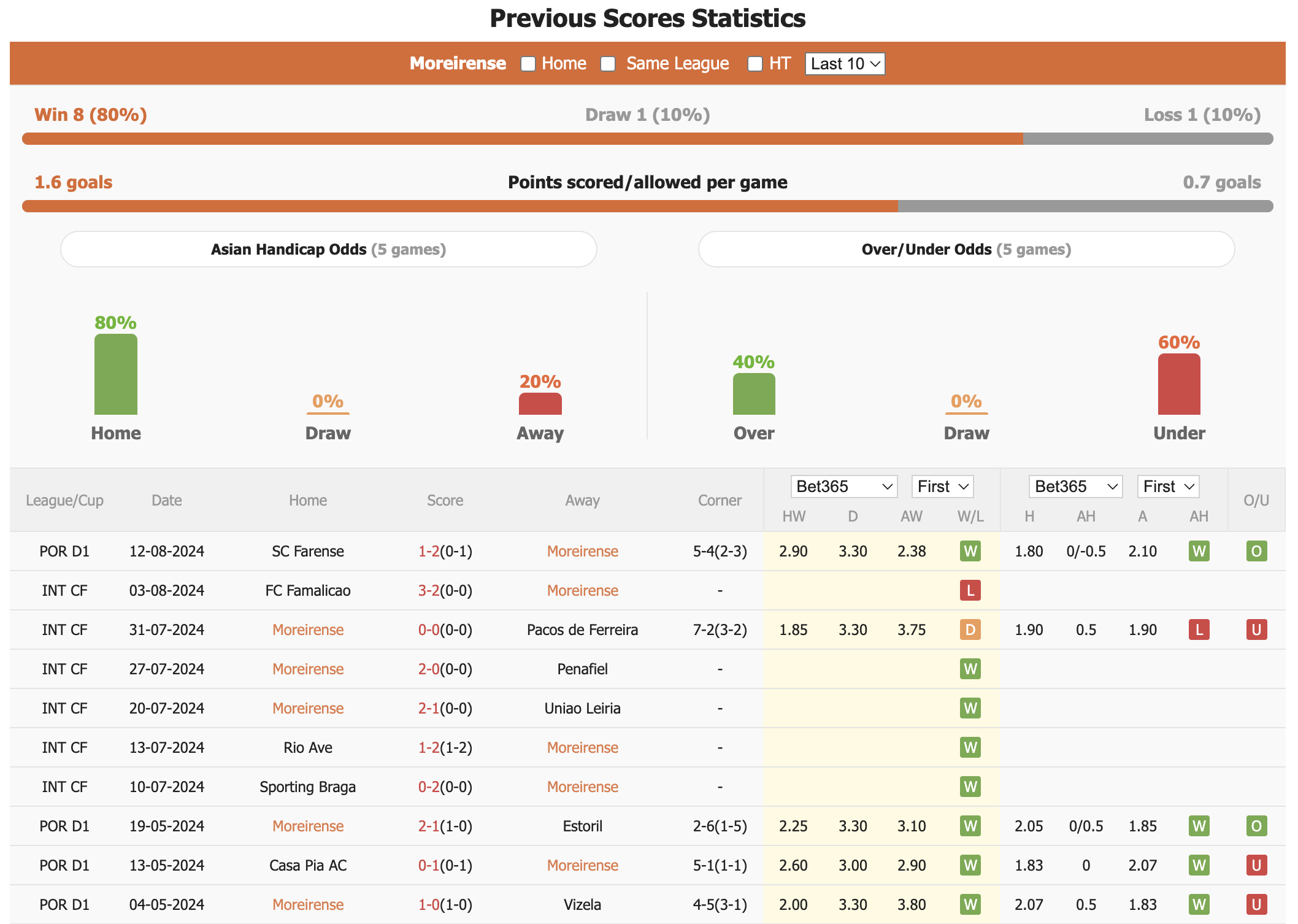Click the win/draw/loss progress bar

click(648, 139)
